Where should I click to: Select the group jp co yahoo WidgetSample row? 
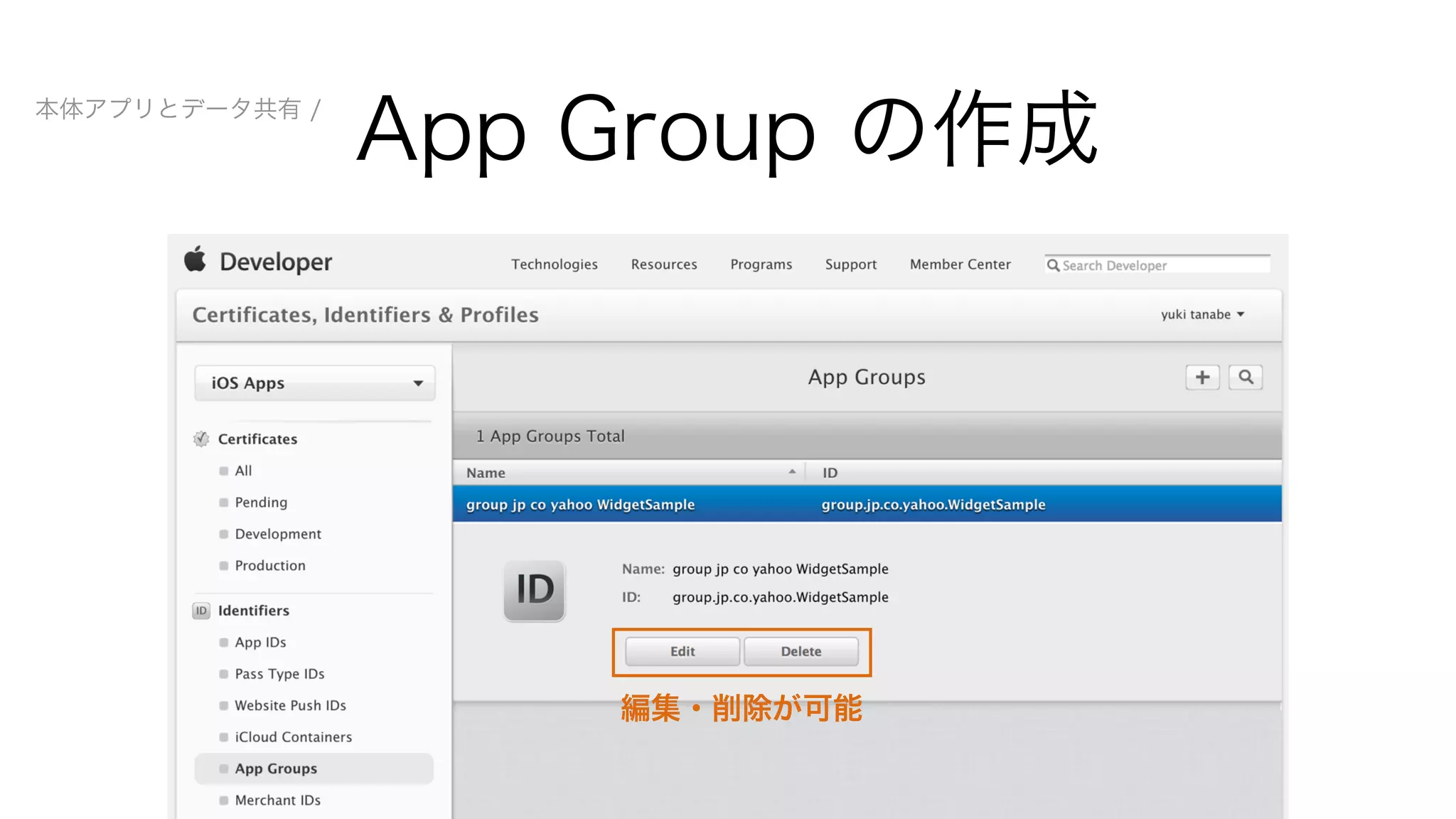coord(867,504)
